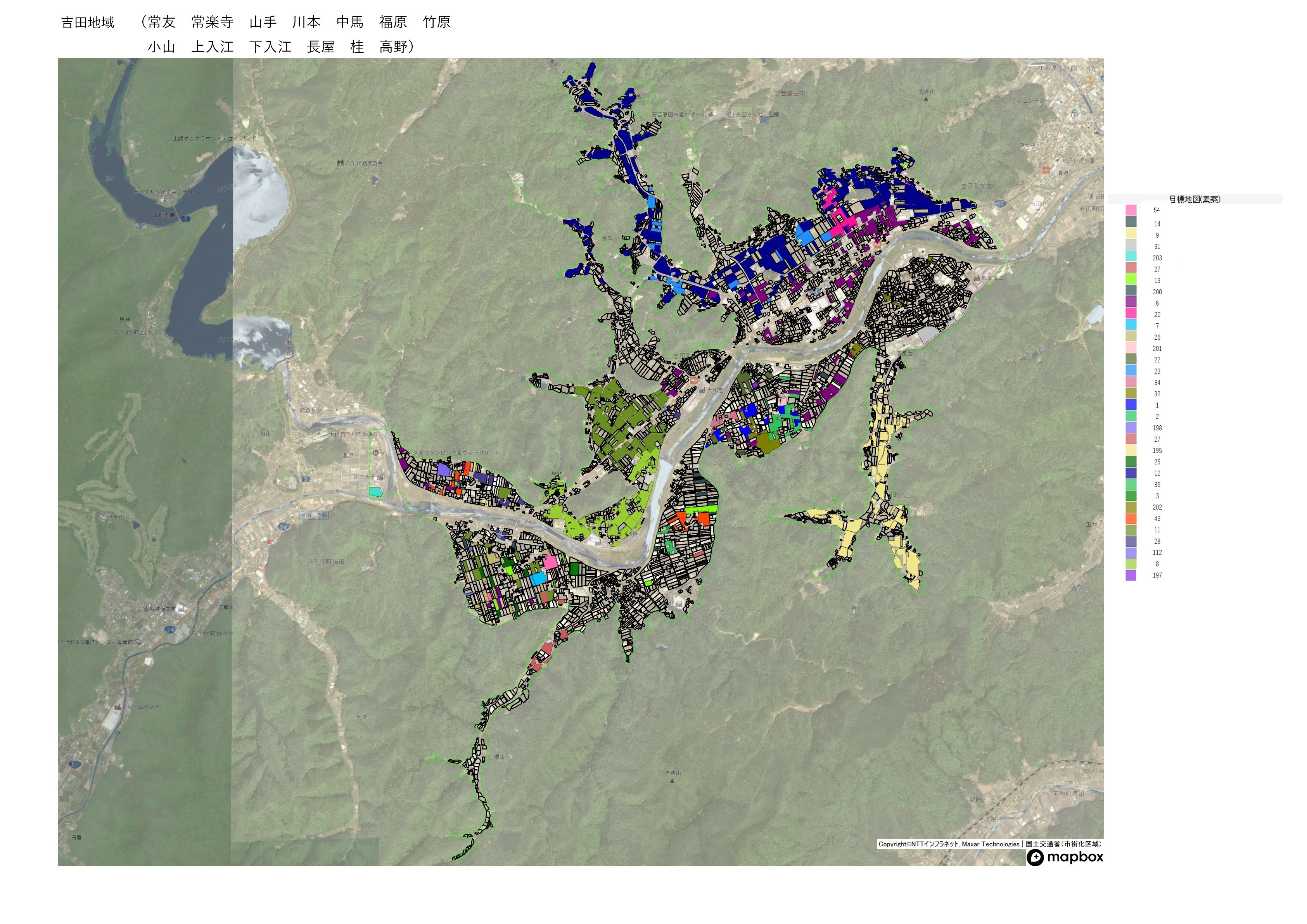Click the 光井山 mountain triangle marker

click(x=926, y=99)
